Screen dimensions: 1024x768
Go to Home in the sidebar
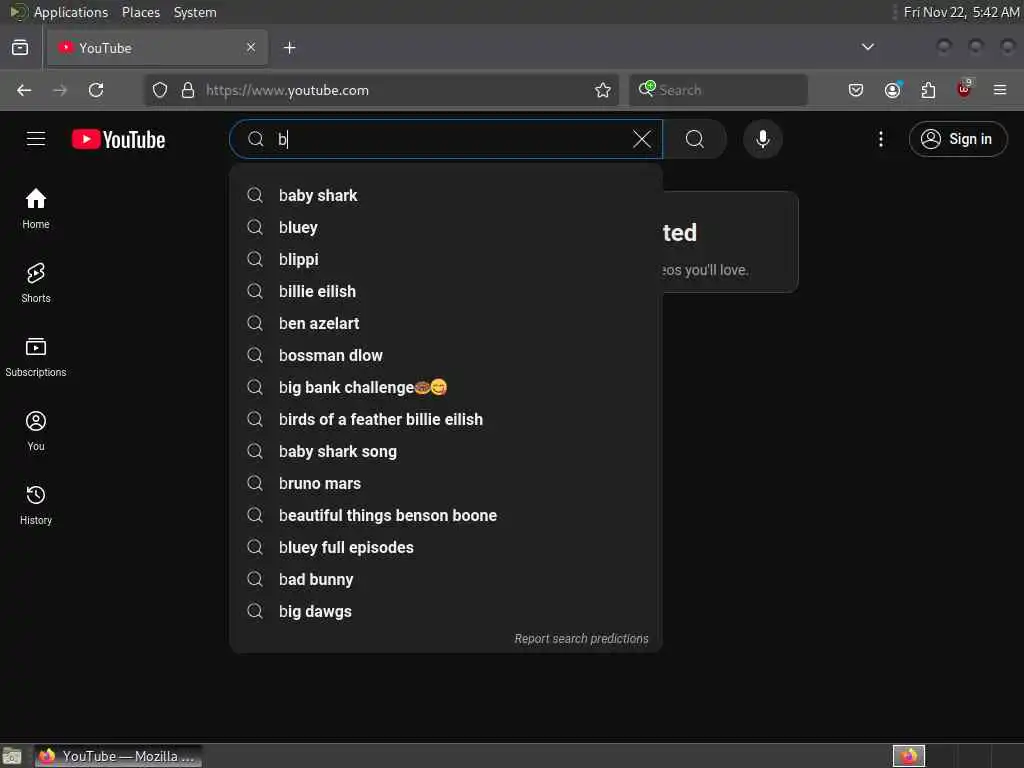(36, 208)
